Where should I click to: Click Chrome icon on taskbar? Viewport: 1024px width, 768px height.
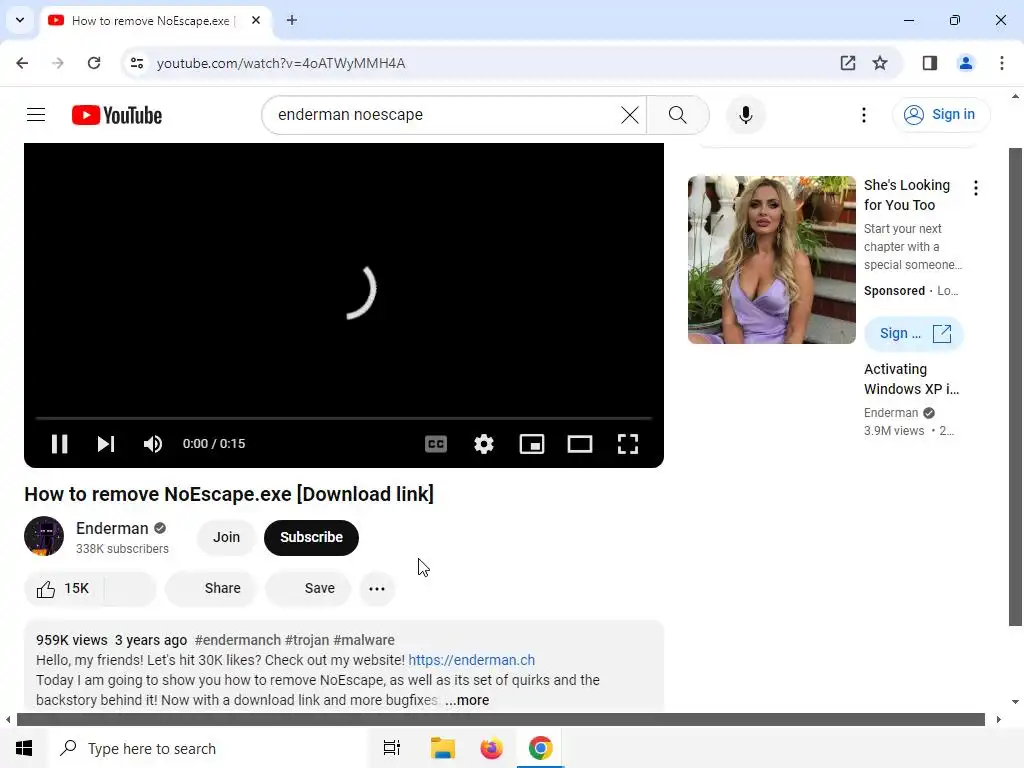point(540,748)
